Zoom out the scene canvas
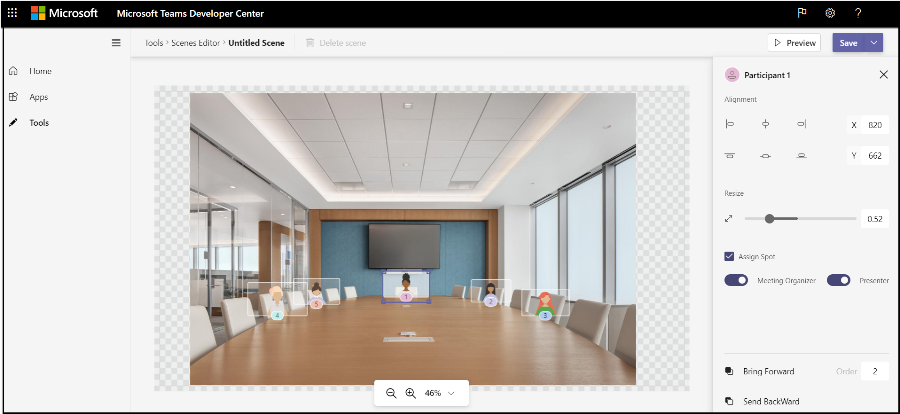This screenshot has width=900, height=414. pos(391,394)
